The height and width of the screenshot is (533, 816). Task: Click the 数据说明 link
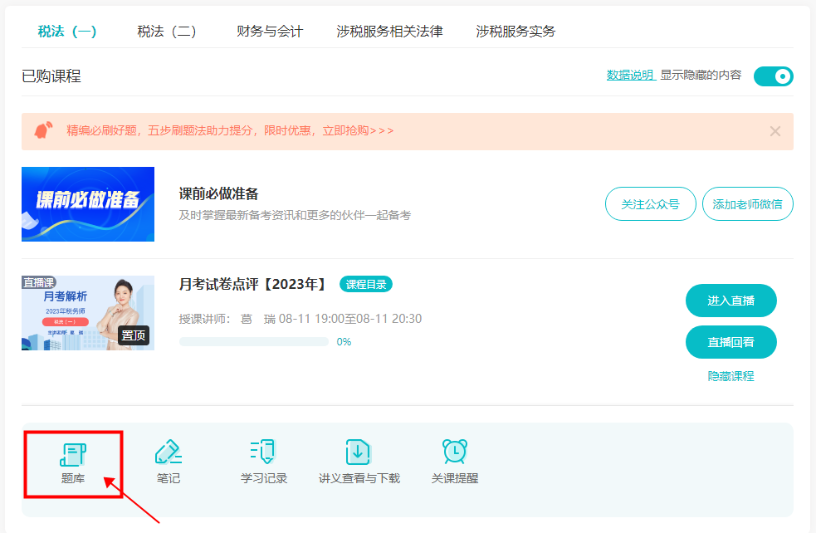point(630,75)
